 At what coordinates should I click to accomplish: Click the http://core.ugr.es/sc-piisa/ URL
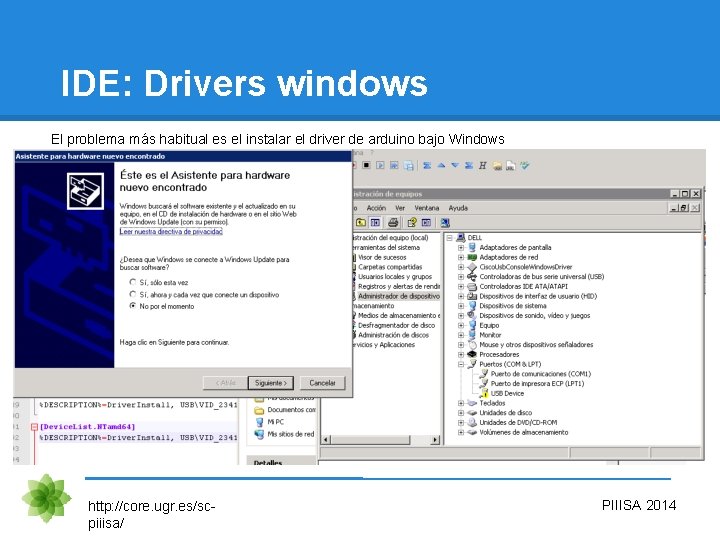click(152, 514)
